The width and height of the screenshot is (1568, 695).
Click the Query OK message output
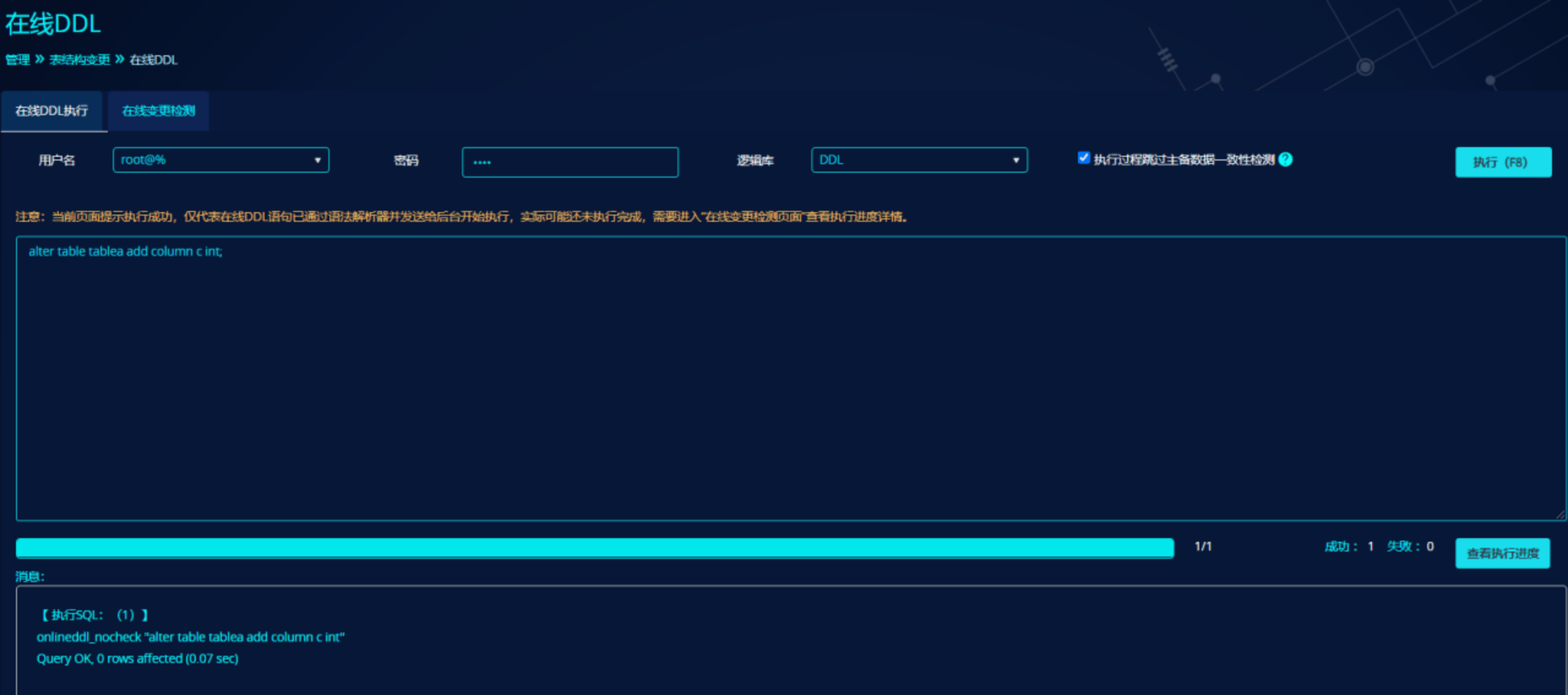click(x=137, y=659)
